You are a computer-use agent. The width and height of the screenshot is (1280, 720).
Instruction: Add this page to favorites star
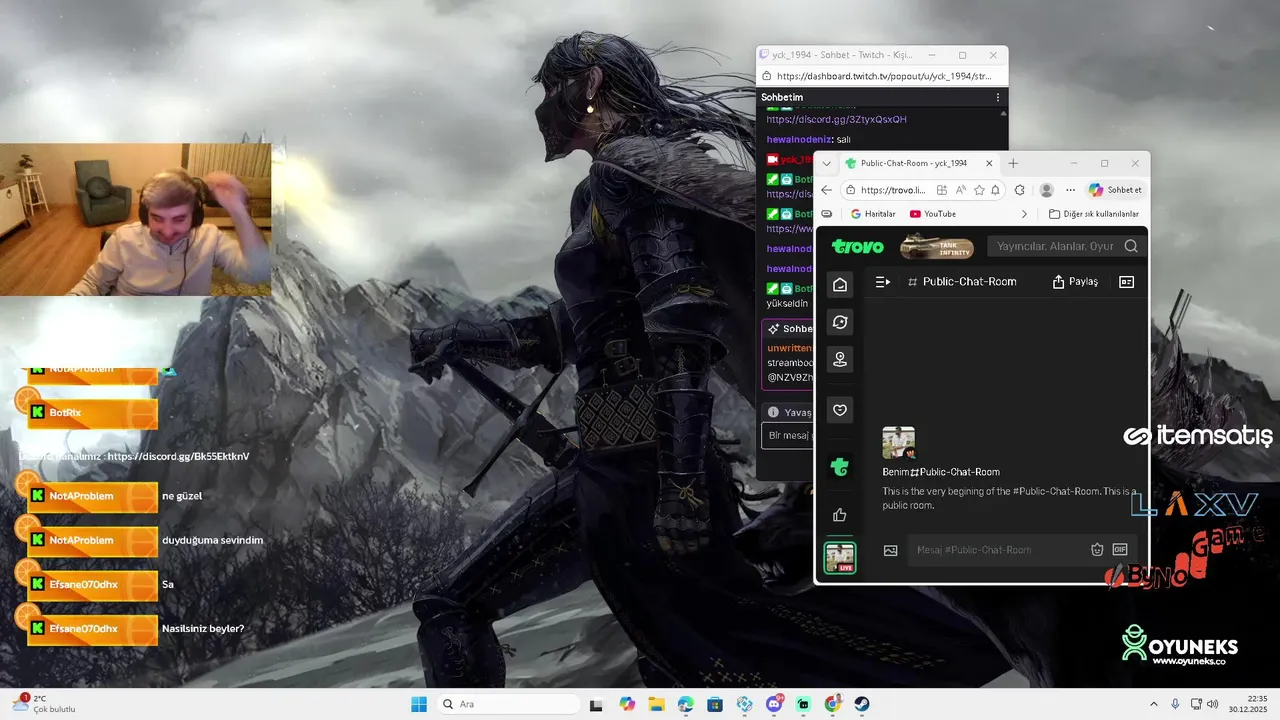(979, 190)
